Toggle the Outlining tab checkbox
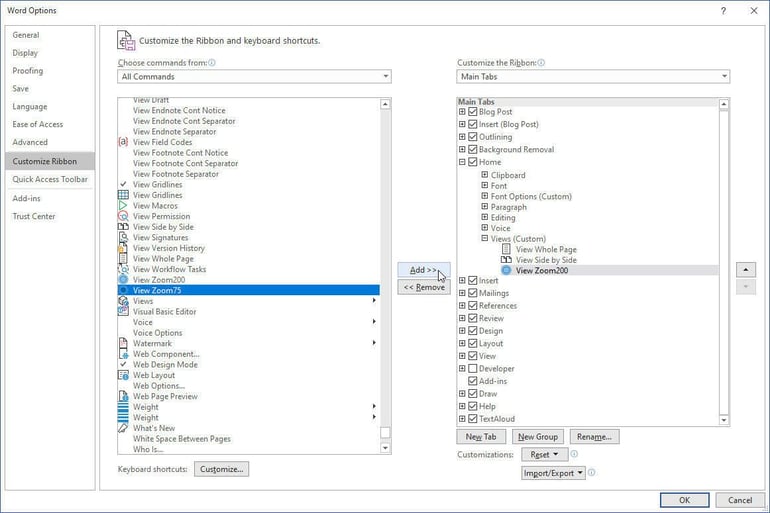 coord(472,136)
